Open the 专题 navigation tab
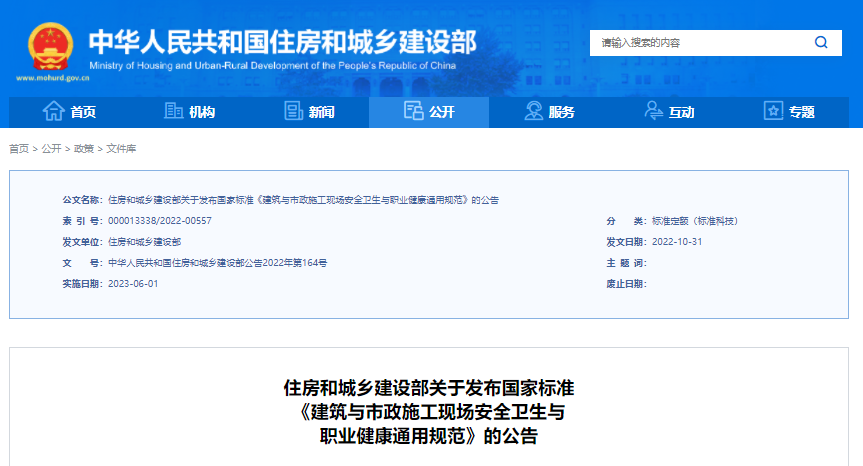The height and width of the screenshot is (466, 863). (789, 112)
